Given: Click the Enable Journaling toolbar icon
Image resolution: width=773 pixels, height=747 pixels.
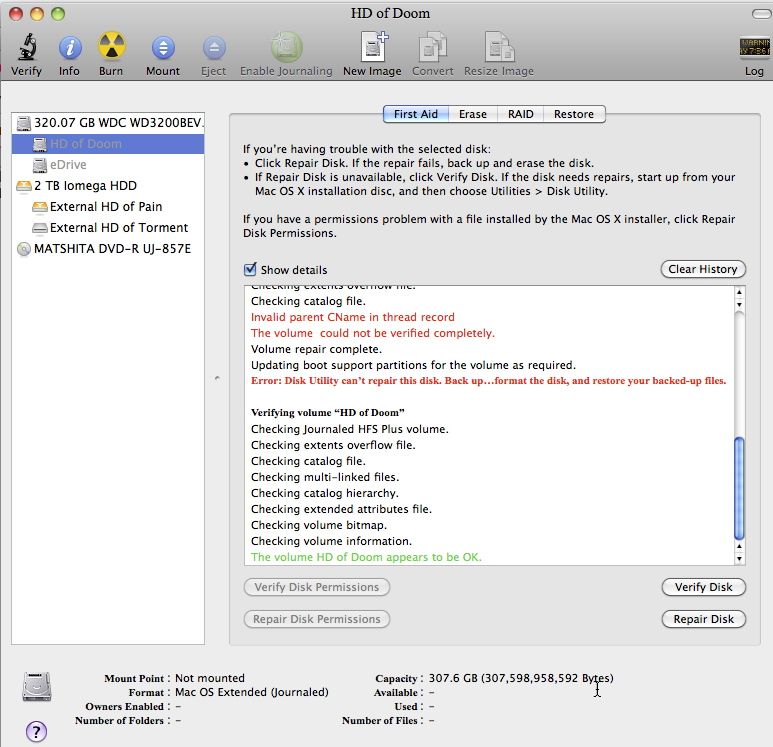Looking at the screenshot, I should click(x=286, y=47).
